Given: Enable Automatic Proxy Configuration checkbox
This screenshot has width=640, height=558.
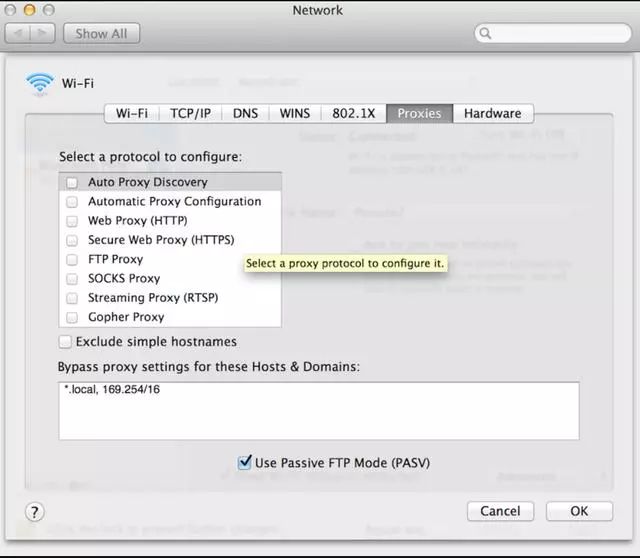Looking at the screenshot, I should pyautogui.click(x=72, y=202).
